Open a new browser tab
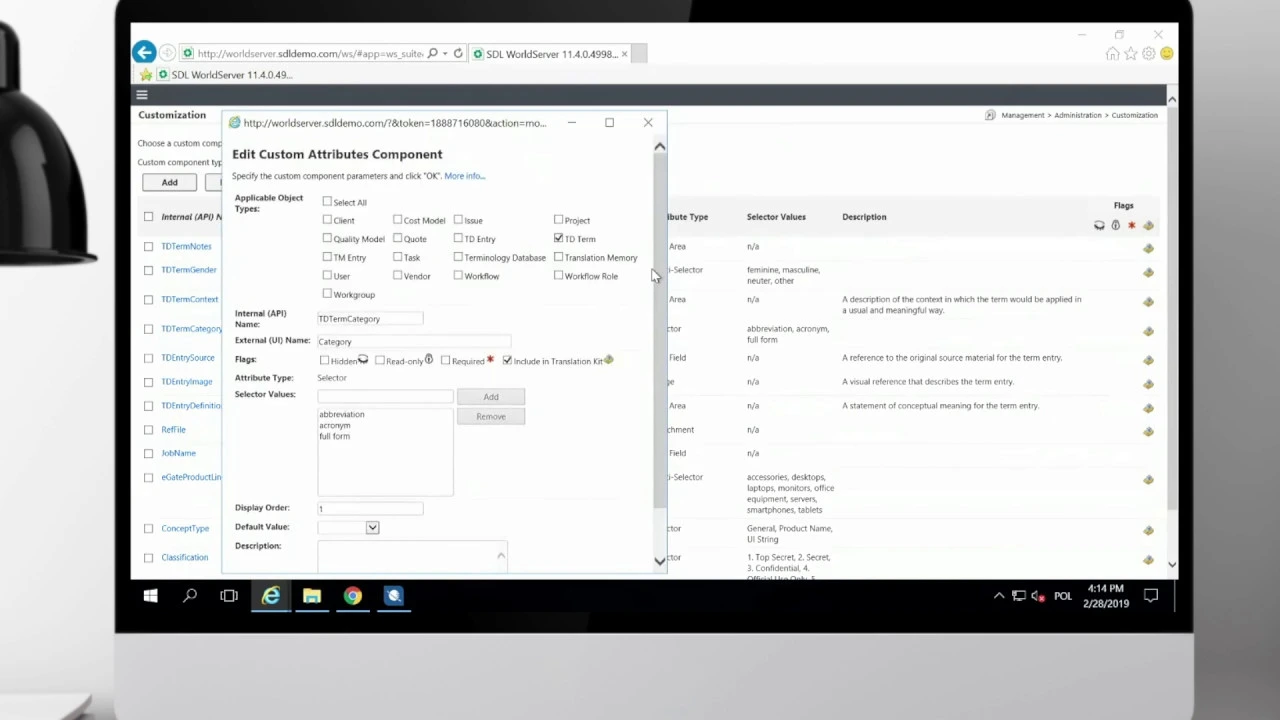The width and height of the screenshot is (1280, 720). point(640,54)
